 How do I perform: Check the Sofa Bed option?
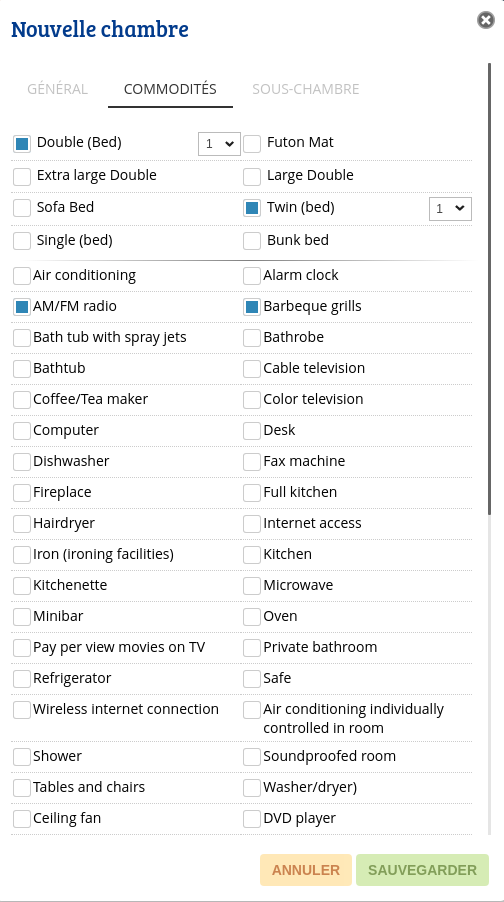[22, 208]
